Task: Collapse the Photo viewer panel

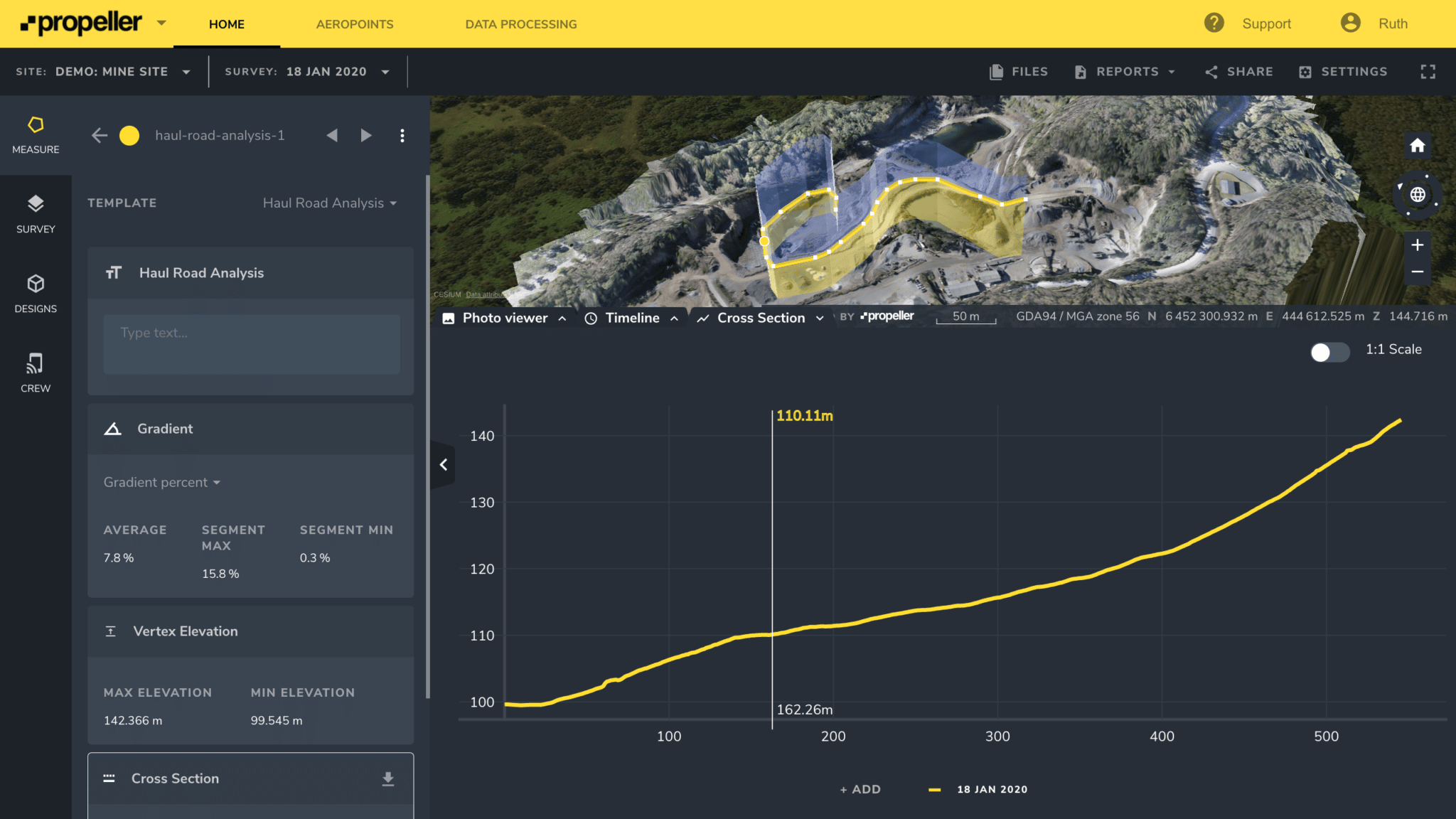Action: click(x=562, y=318)
